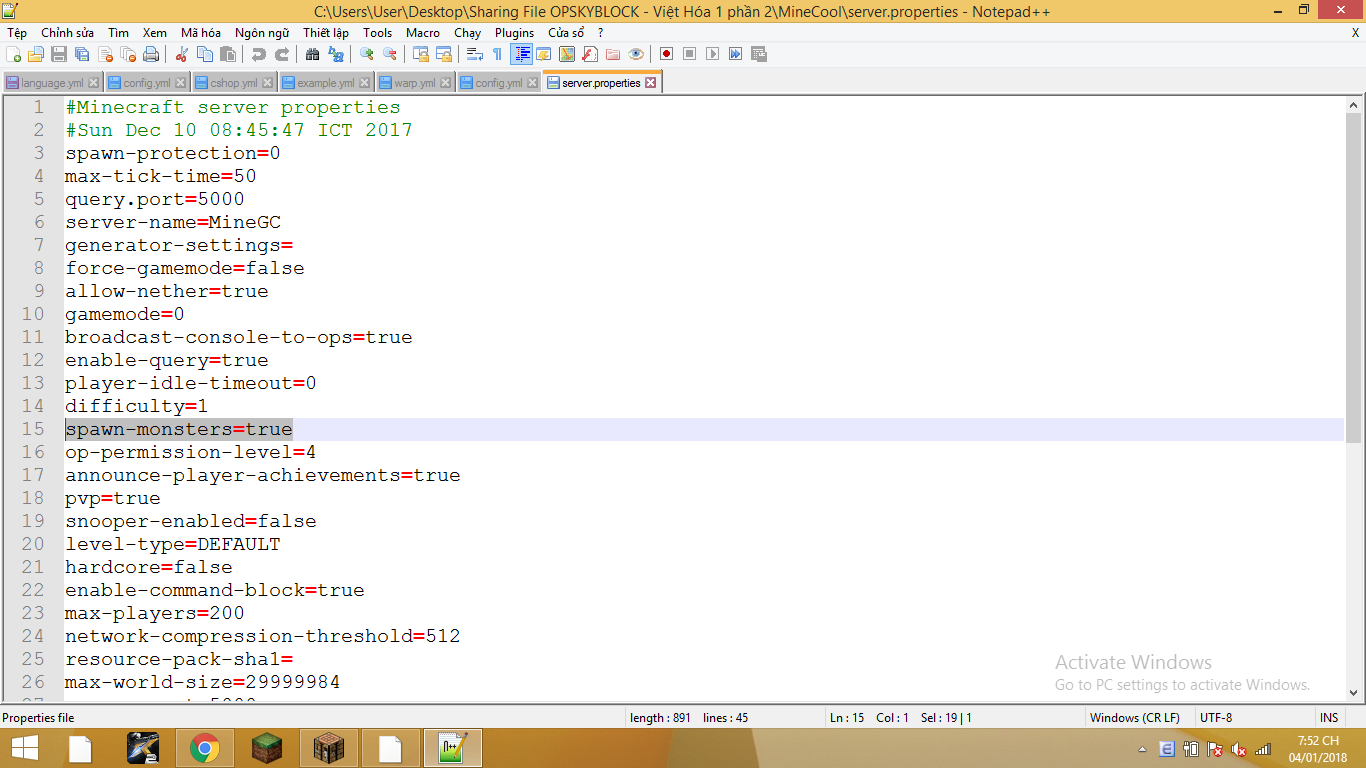The height and width of the screenshot is (768, 1366).
Task: Open Google Chrome from the taskbar
Action: click(205, 748)
